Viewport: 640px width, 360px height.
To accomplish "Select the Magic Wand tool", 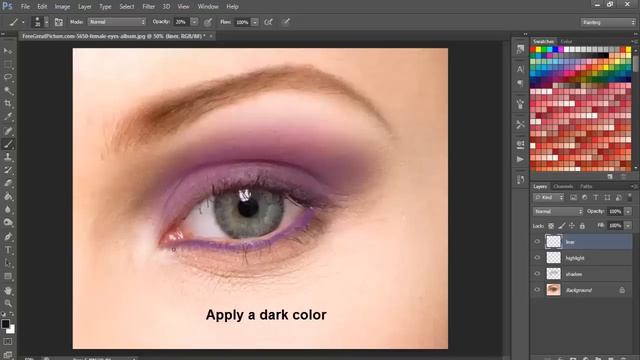I will click(x=8, y=91).
